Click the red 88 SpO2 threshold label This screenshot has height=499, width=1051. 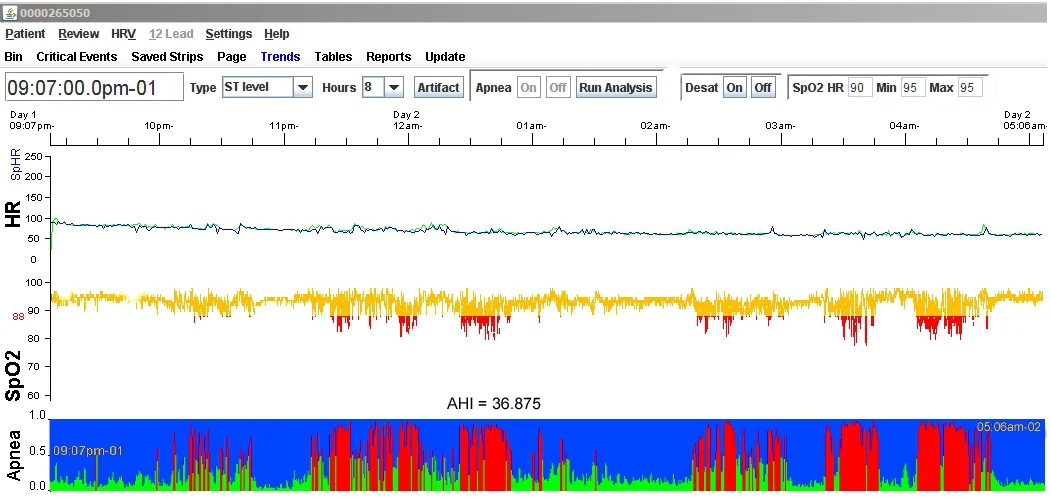point(18,317)
